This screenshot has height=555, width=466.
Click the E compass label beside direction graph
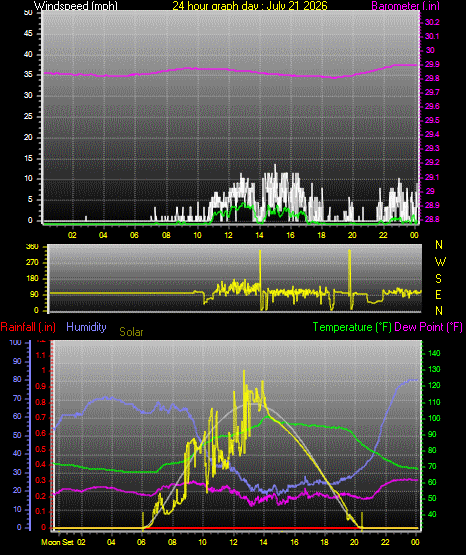click(x=438, y=294)
